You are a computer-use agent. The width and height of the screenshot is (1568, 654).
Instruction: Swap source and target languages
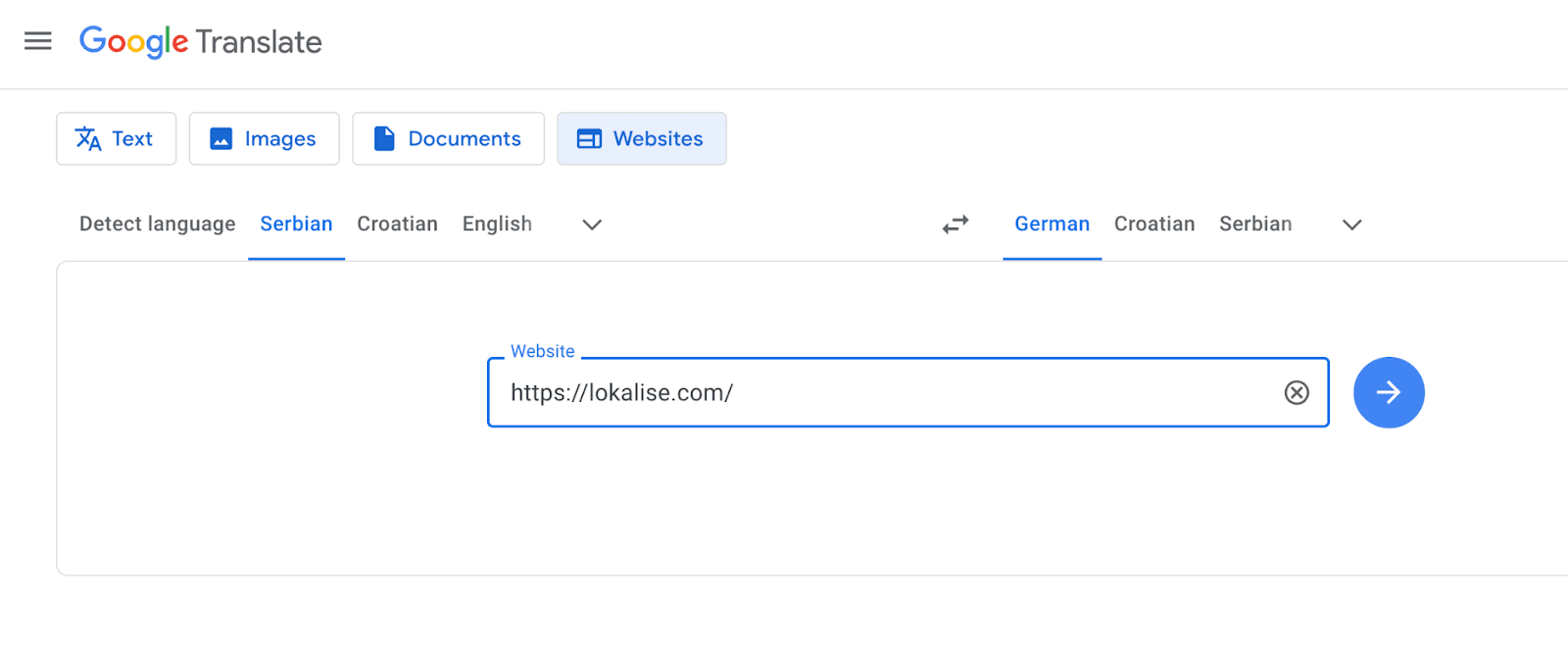(955, 225)
